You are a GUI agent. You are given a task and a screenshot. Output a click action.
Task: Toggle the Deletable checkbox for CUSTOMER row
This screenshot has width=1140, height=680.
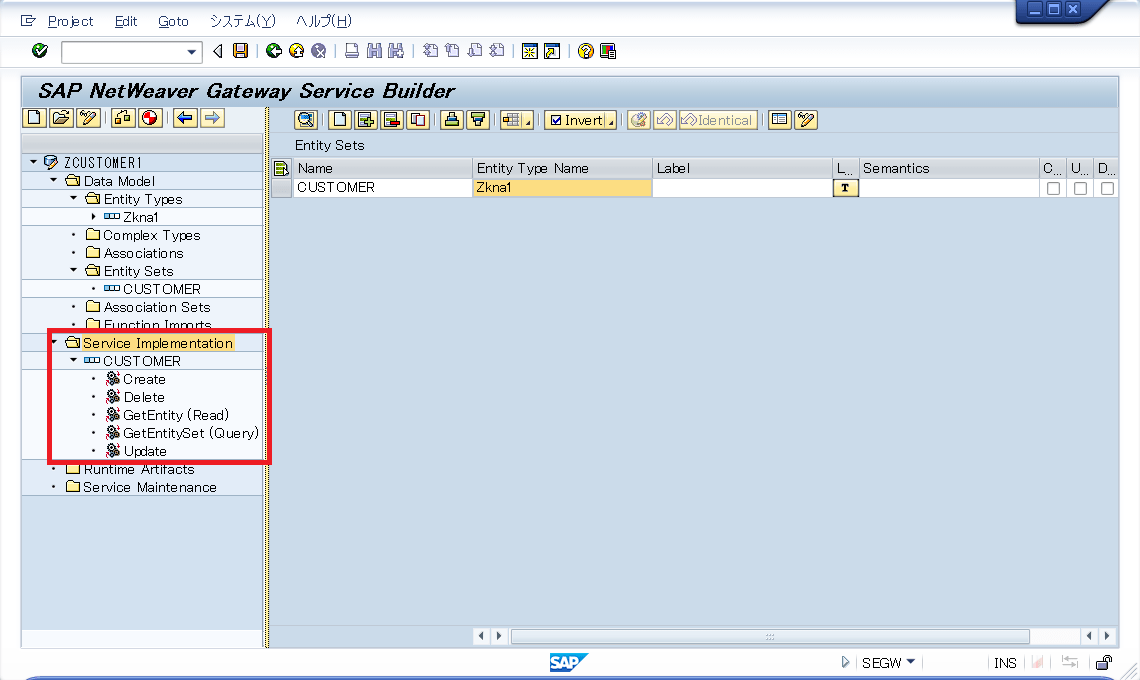1107,188
